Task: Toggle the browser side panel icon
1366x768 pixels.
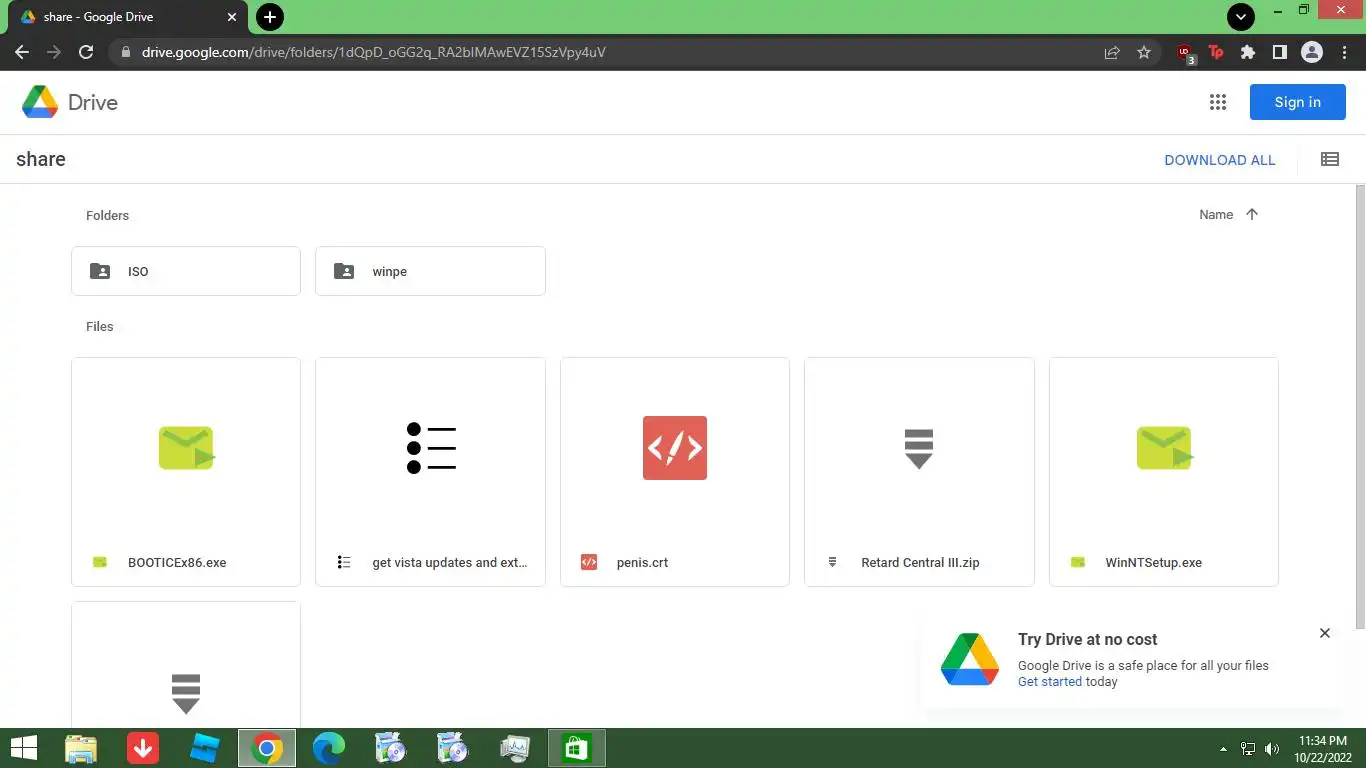Action: tap(1279, 52)
